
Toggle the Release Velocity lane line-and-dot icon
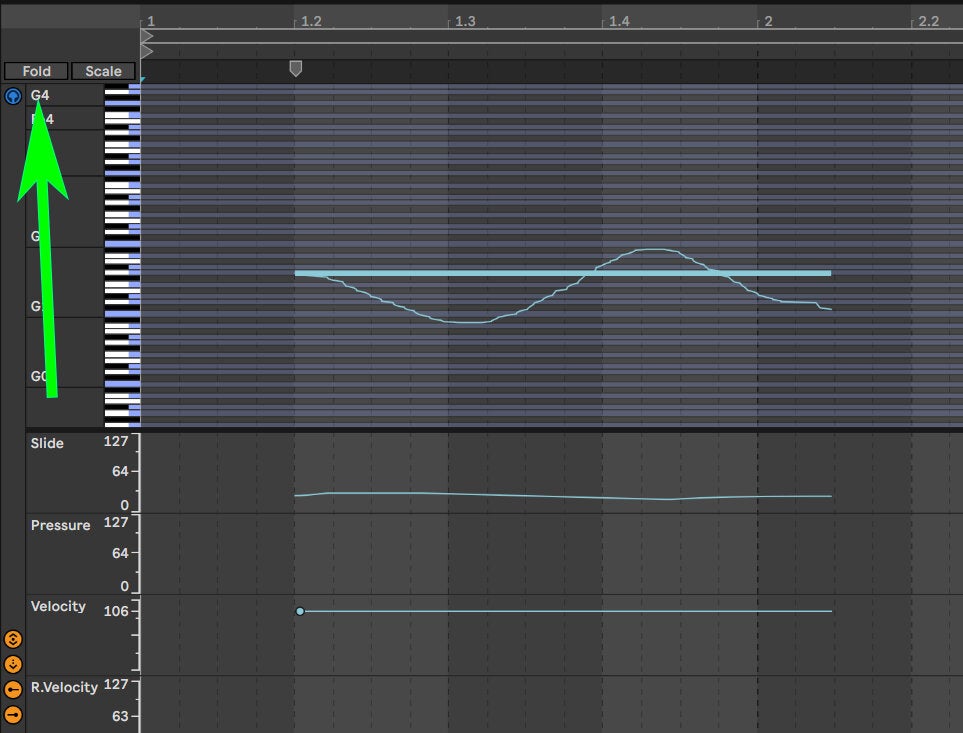pyautogui.click(x=13, y=715)
